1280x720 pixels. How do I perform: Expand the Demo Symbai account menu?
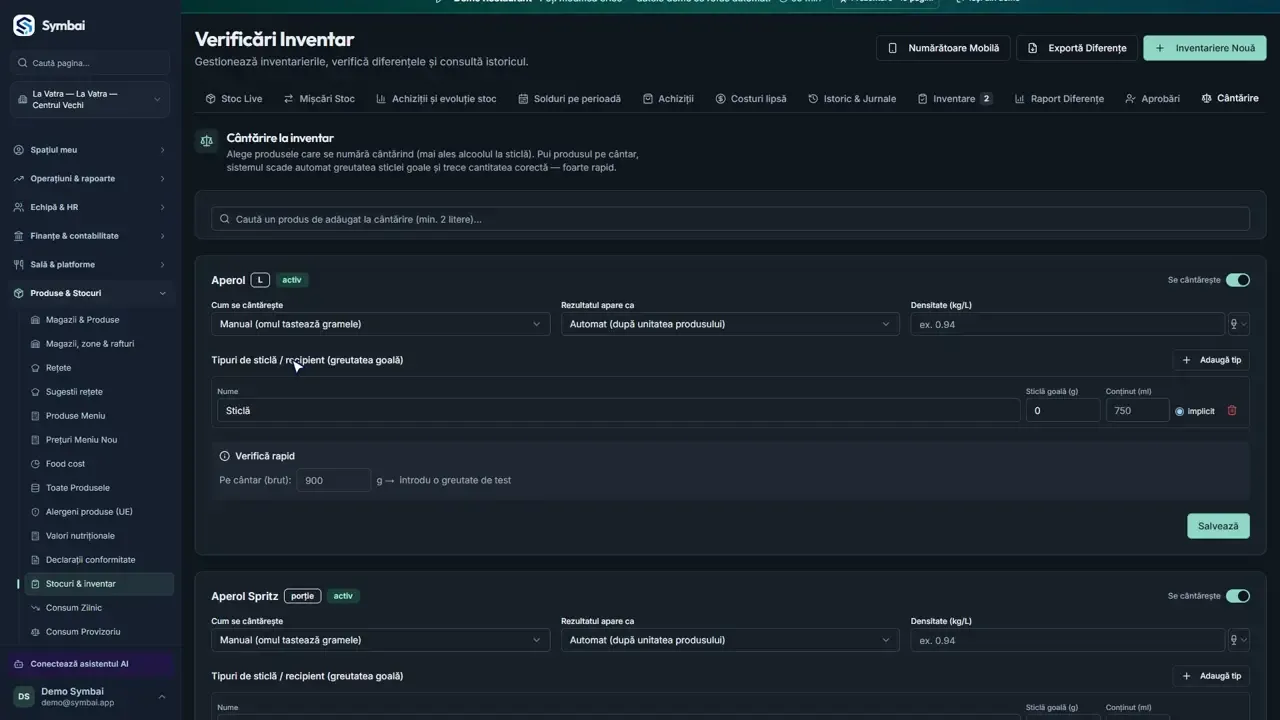point(90,697)
